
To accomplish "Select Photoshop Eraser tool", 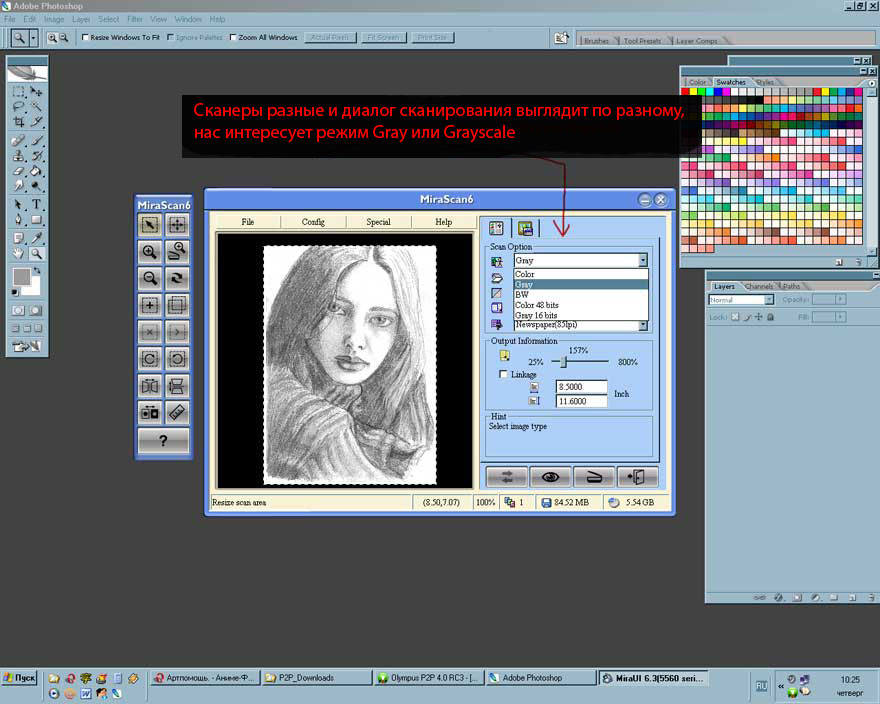I will click(x=19, y=171).
